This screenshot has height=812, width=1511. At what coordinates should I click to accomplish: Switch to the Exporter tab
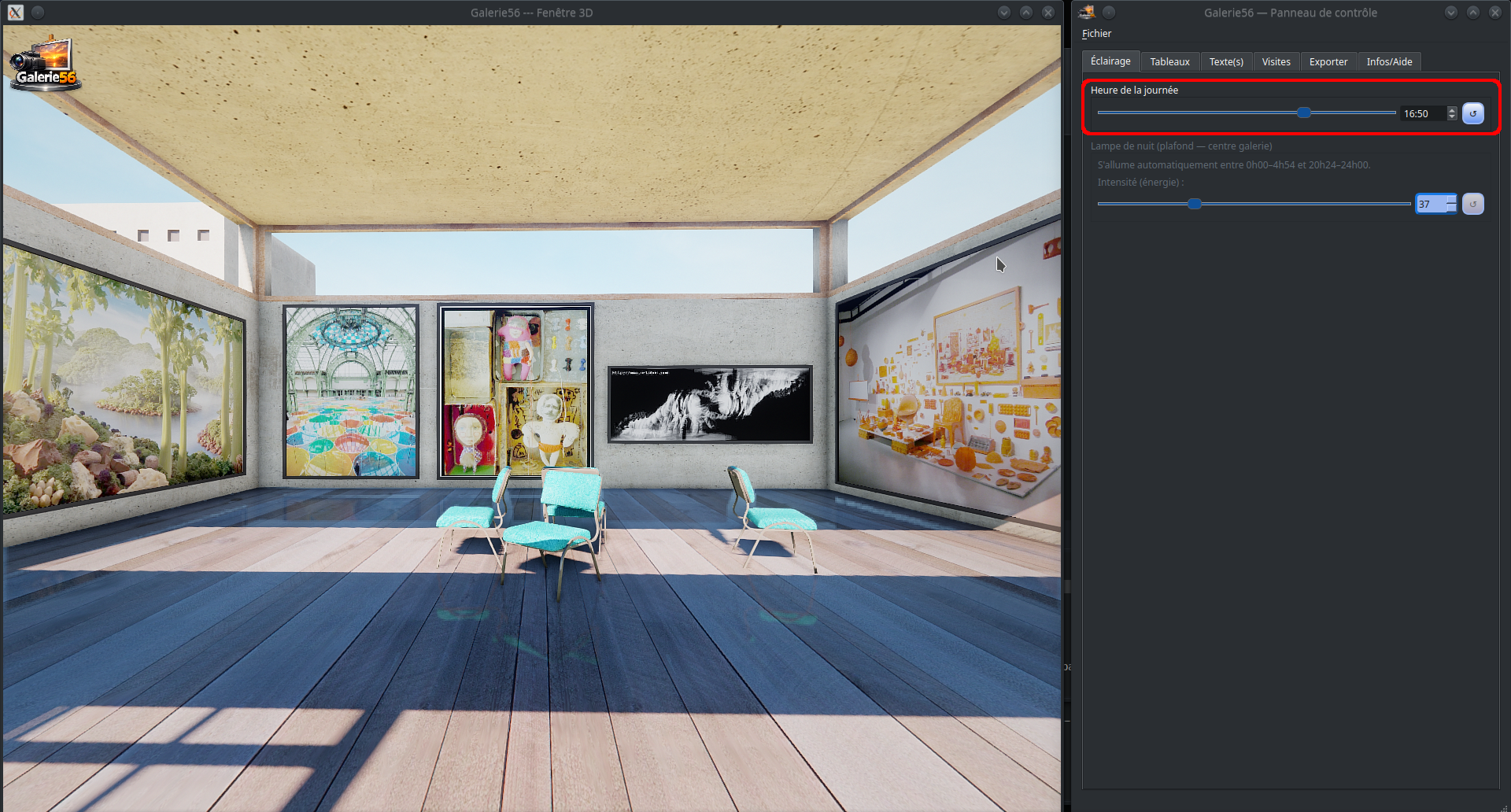click(1328, 62)
